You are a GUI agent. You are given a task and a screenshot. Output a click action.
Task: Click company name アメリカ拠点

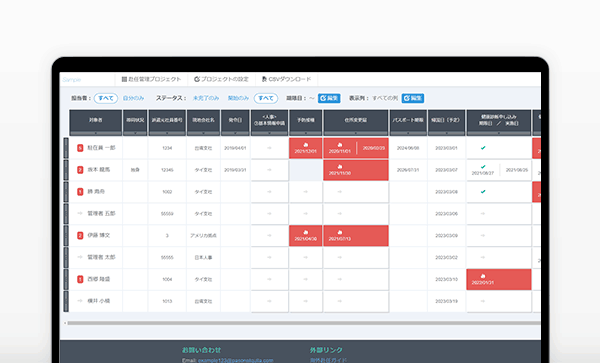pyautogui.click(x=203, y=236)
